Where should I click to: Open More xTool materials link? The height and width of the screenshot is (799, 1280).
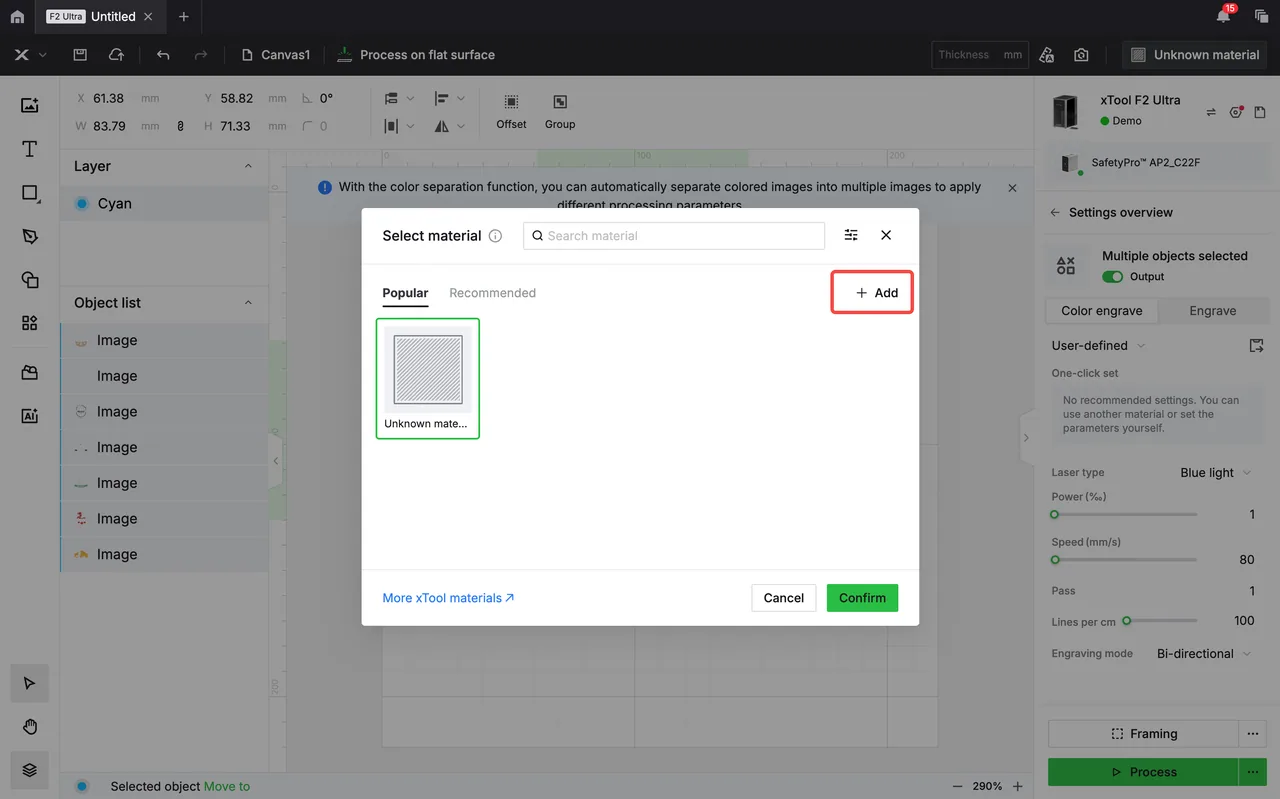448,598
